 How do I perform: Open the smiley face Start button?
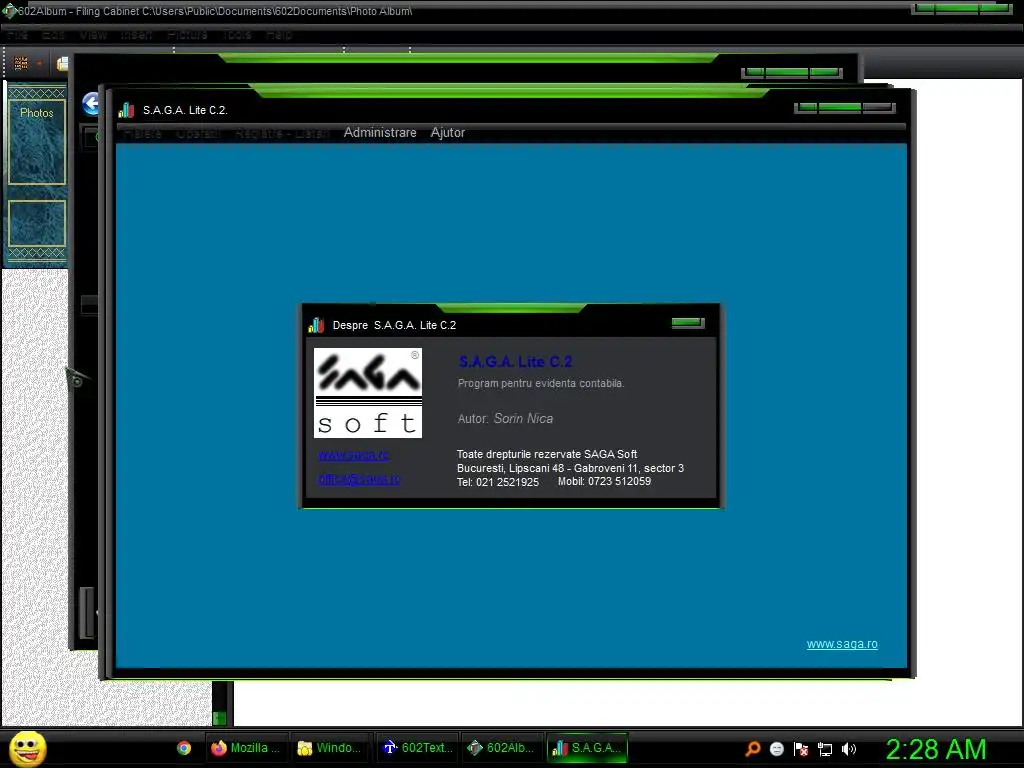[x=27, y=748]
